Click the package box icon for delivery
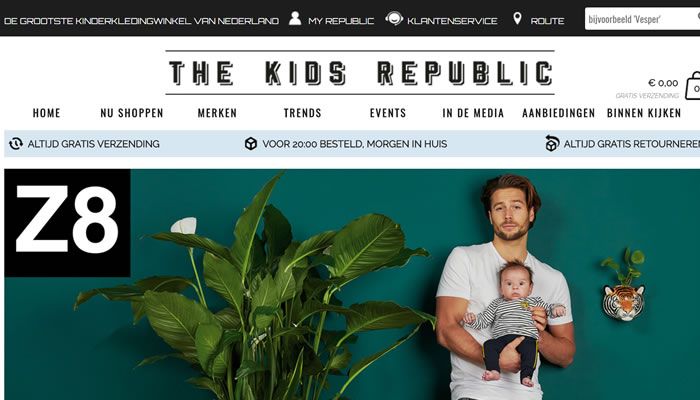 pos(251,143)
